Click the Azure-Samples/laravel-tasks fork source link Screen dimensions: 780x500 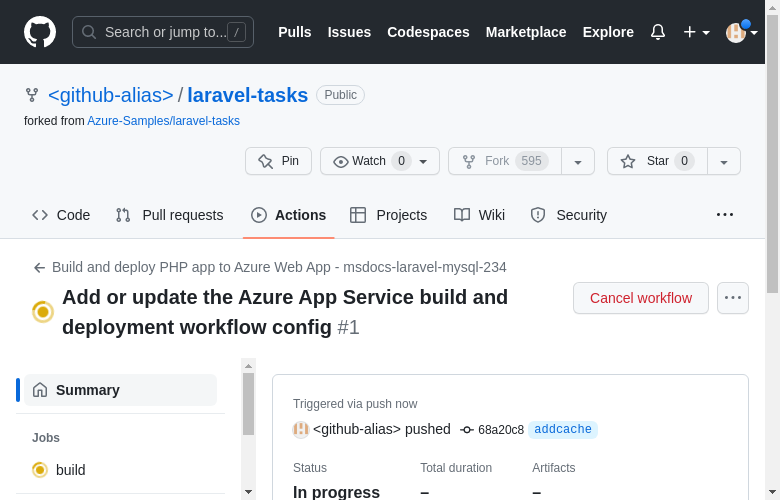(x=163, y=121)
